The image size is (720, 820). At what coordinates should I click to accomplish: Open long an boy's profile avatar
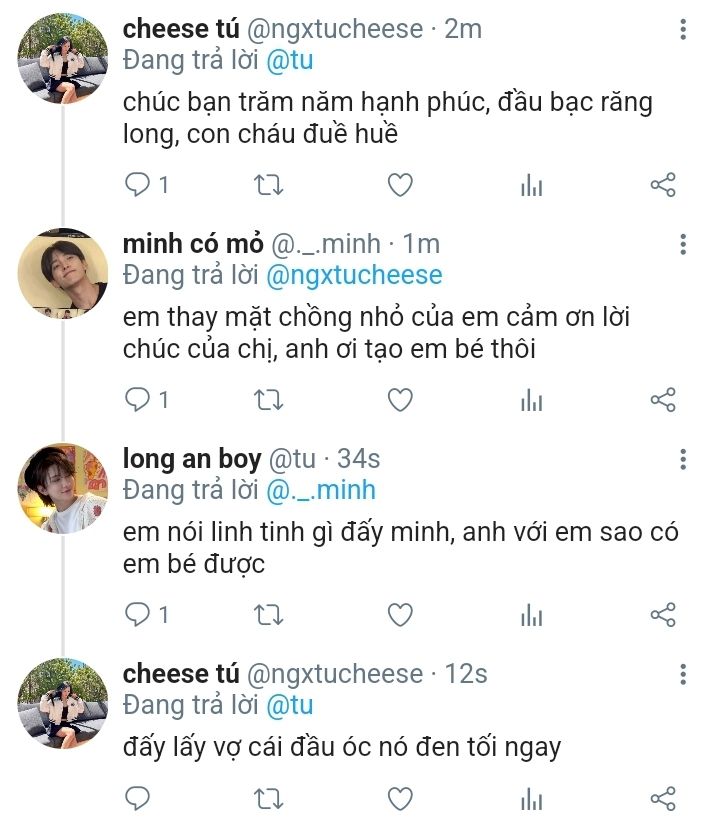click(x=62, y=489)
